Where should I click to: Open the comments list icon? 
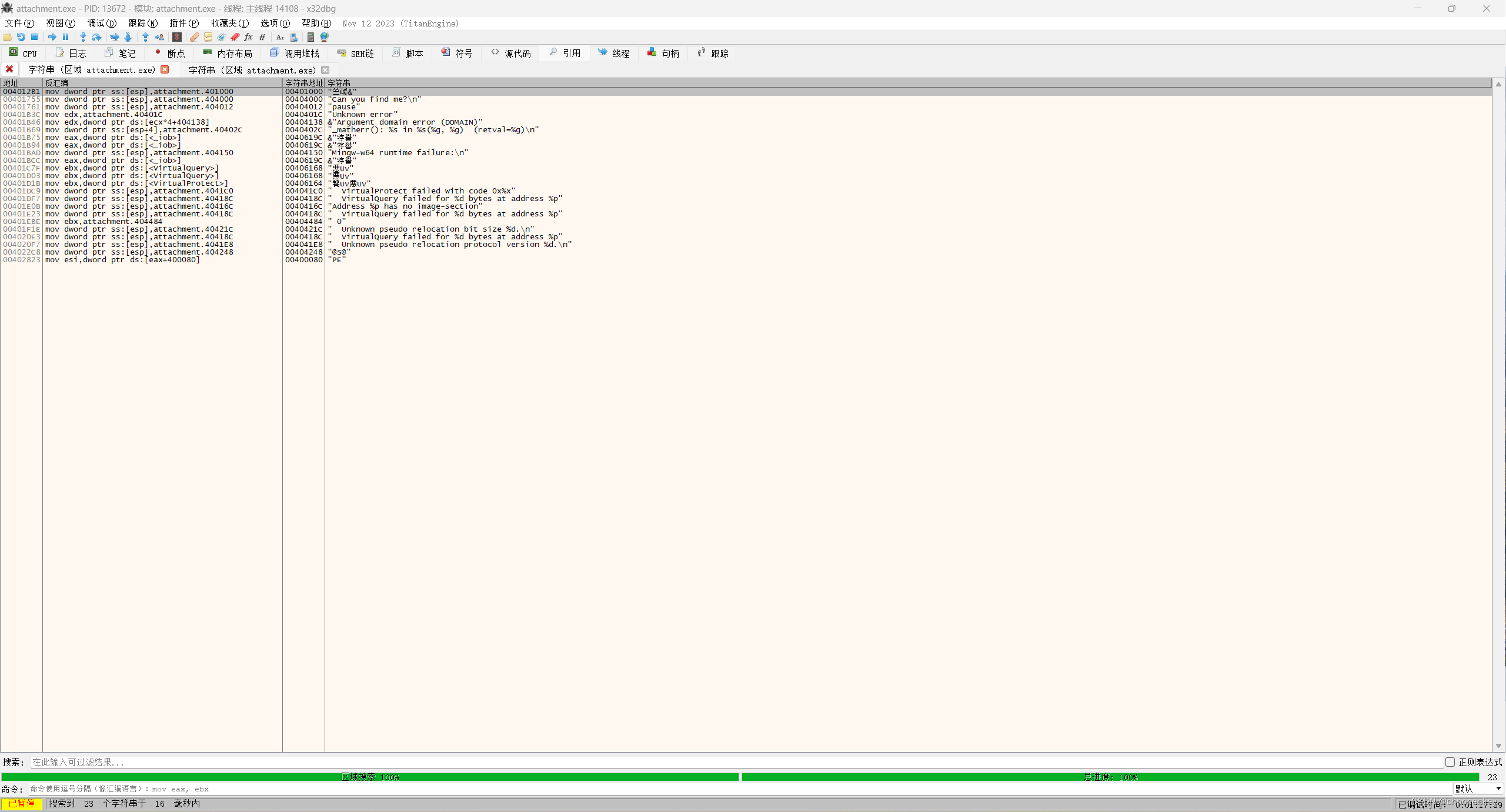[x=207, y=36]
